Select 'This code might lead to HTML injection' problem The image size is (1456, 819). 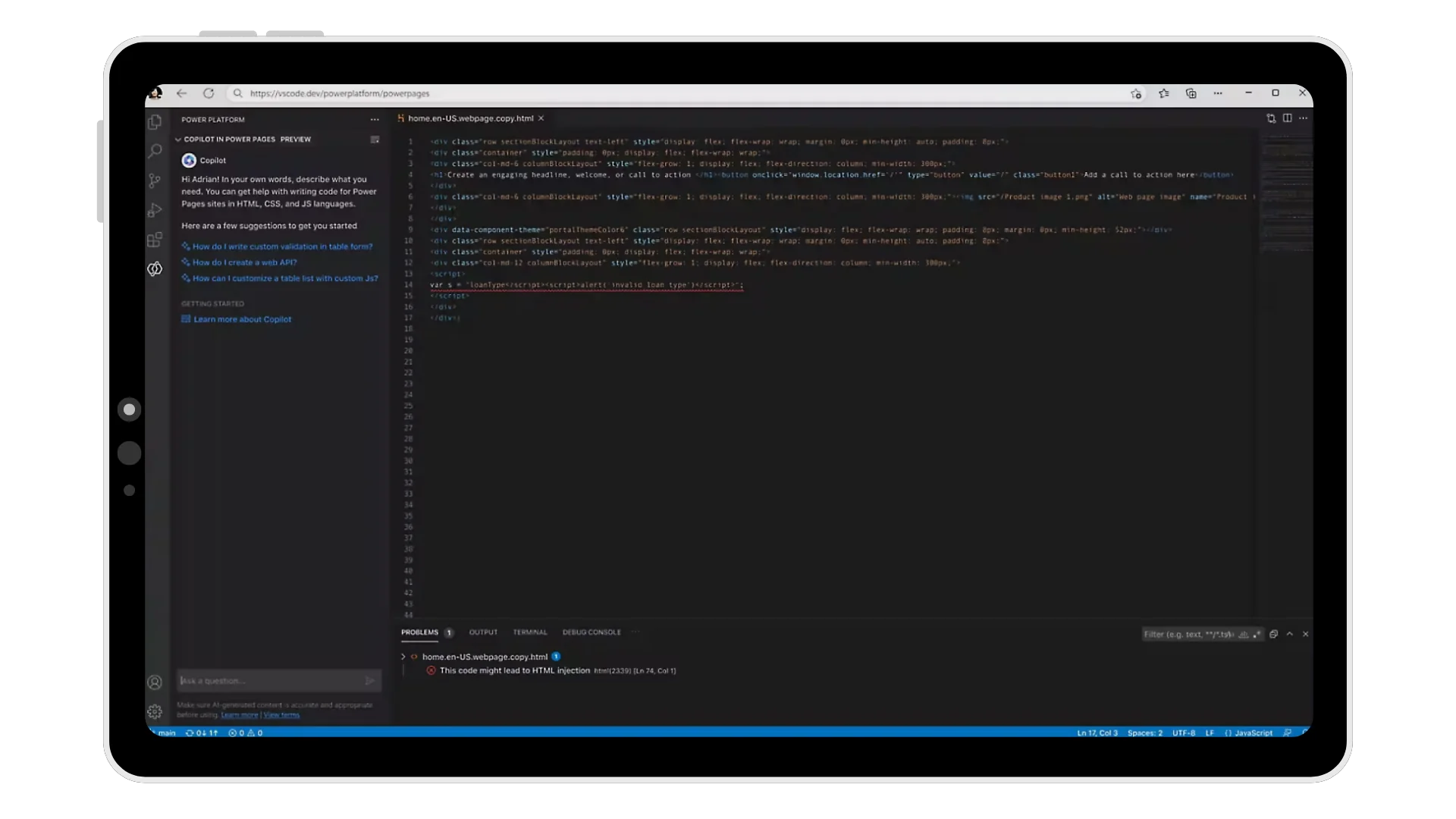pos(515,670)
